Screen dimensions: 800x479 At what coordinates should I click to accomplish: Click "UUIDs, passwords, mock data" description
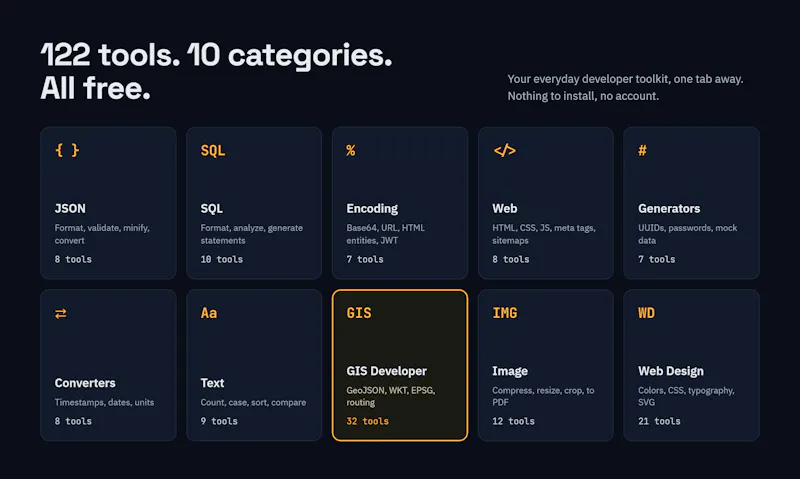[687, 234]
